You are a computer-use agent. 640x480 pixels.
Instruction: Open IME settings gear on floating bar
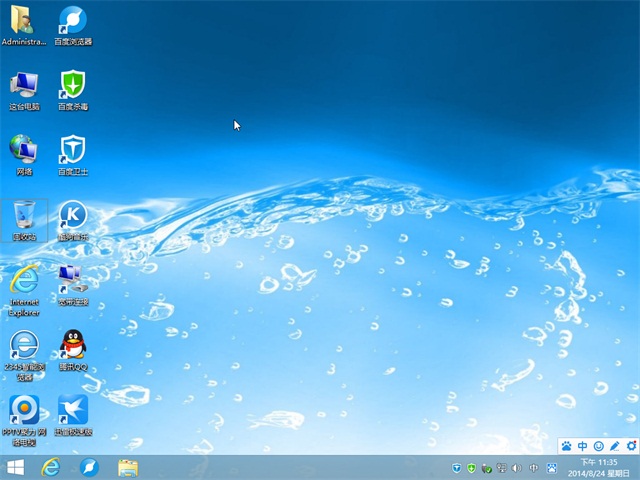pyautogui.click(x=630, y=445)
